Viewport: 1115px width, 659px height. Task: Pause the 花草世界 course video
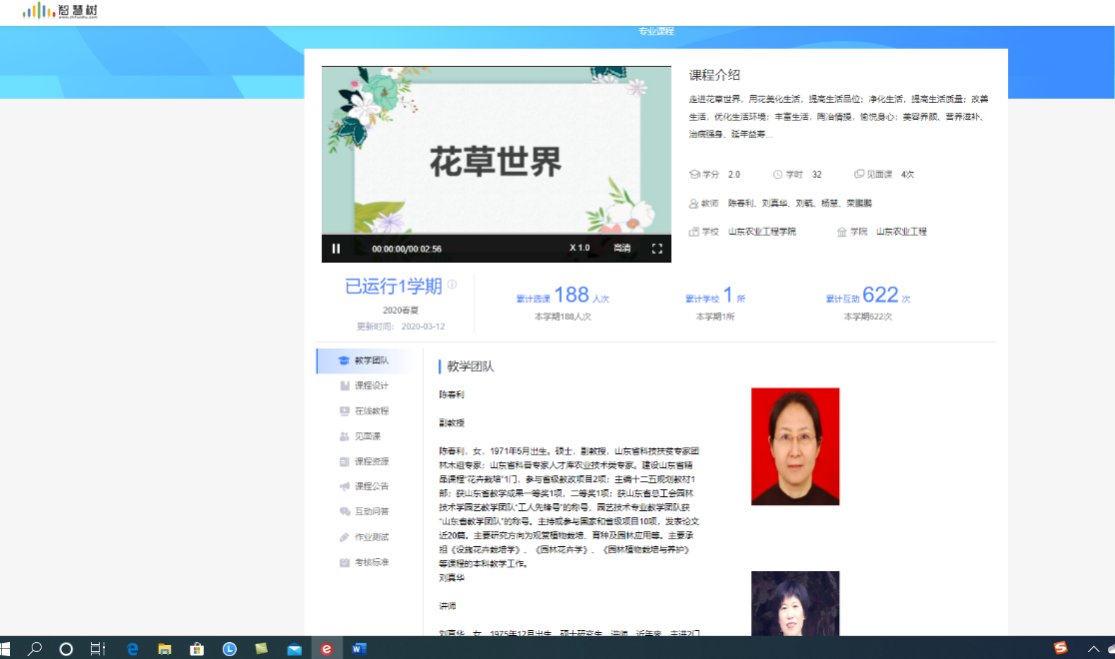click(x=336, y=249)
